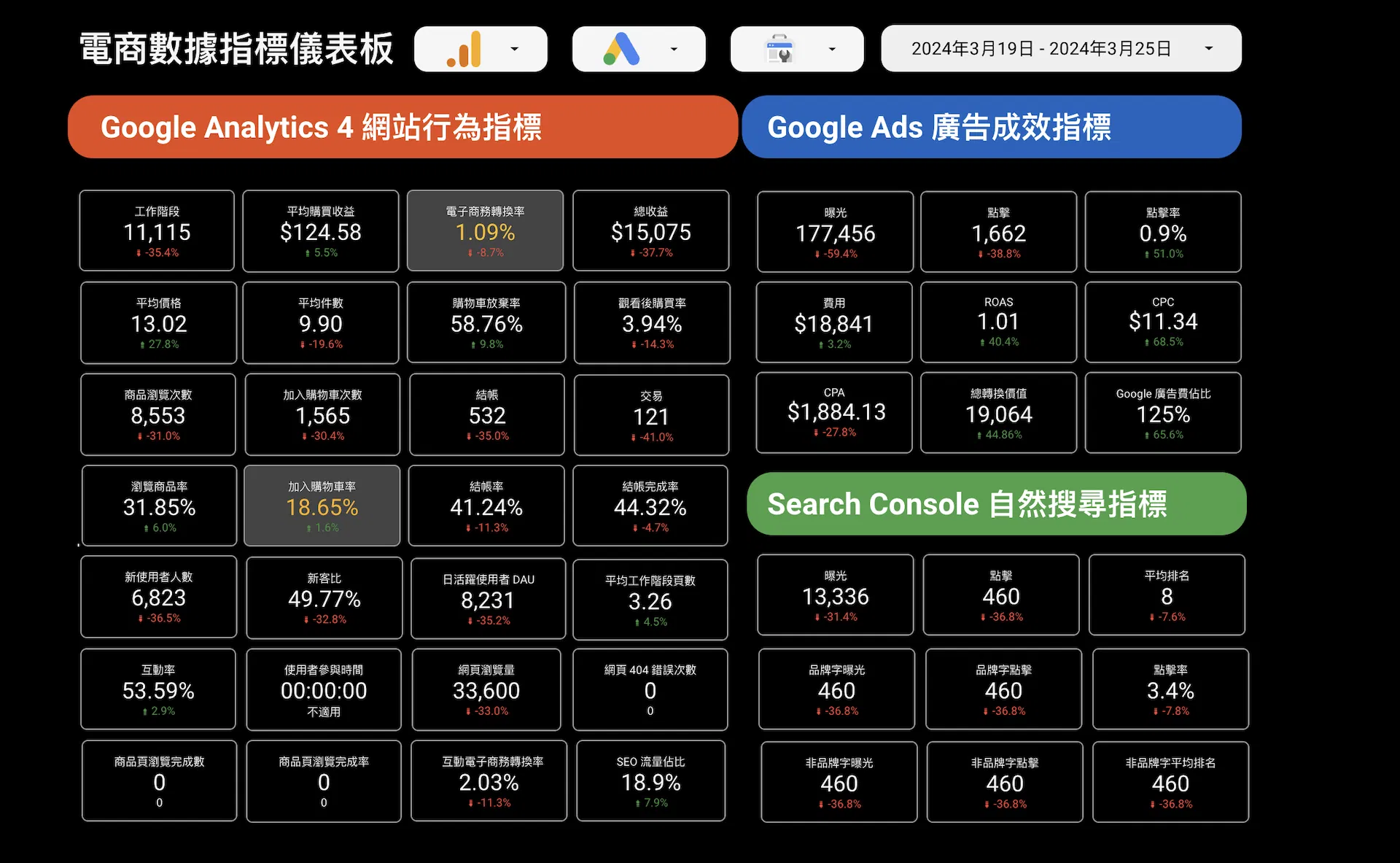The image size is (1400, 863).
Task: Expand the Search Console filter dropdown arrow
Action: point(832,49)
